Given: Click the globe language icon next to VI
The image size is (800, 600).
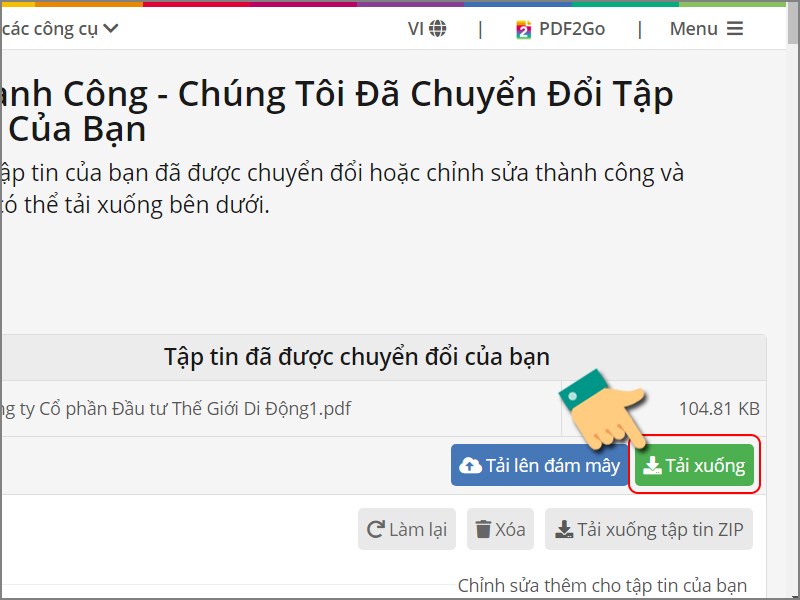Looking at the screenshot, I should 435,29.
